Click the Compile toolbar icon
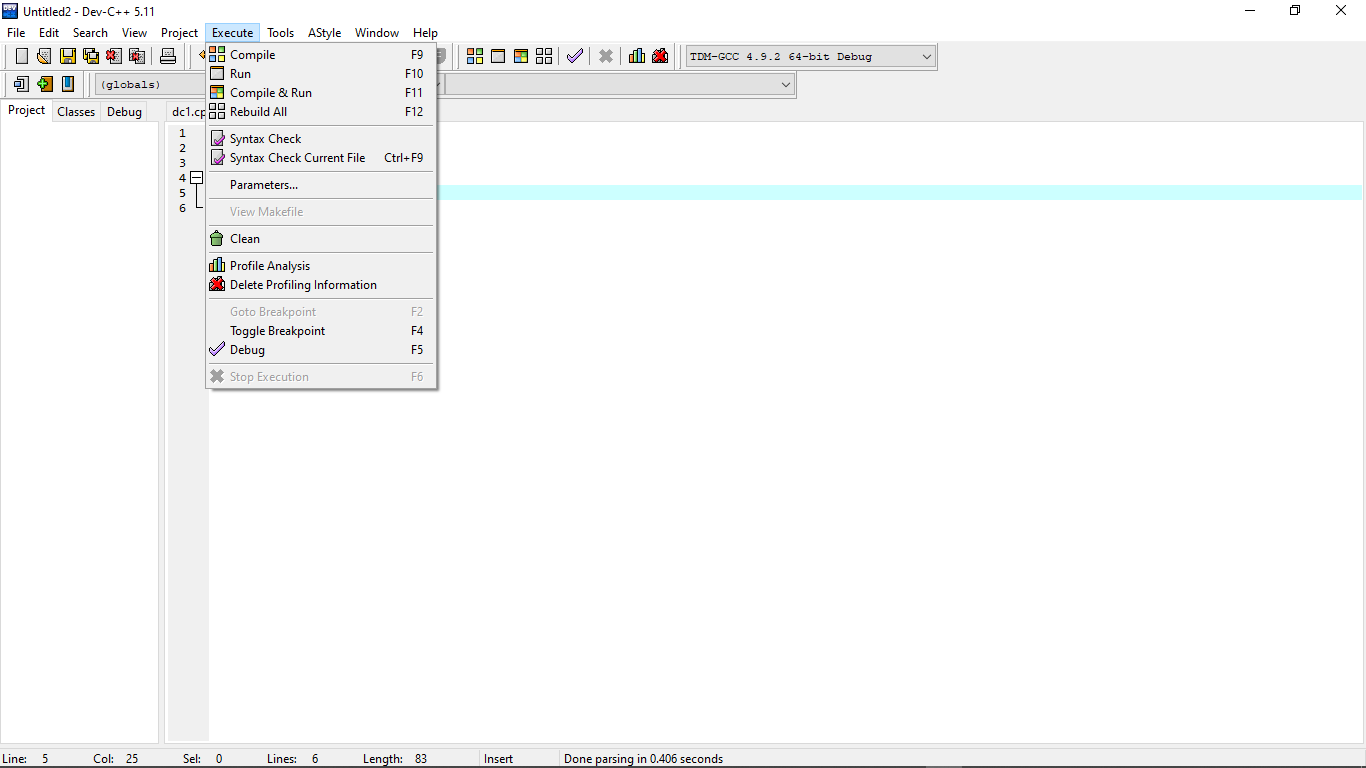This screenshot has height=768, width=1366. click(475, 56)
